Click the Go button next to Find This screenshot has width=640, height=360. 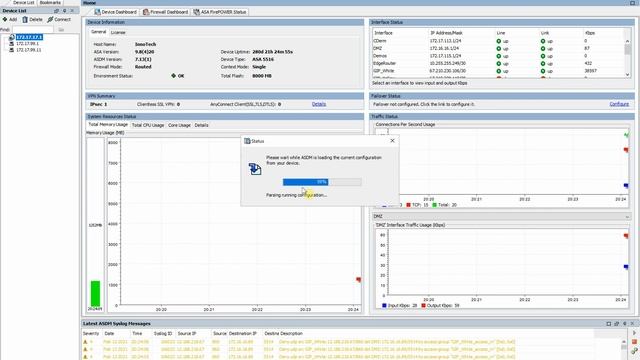tap(61, 29)
